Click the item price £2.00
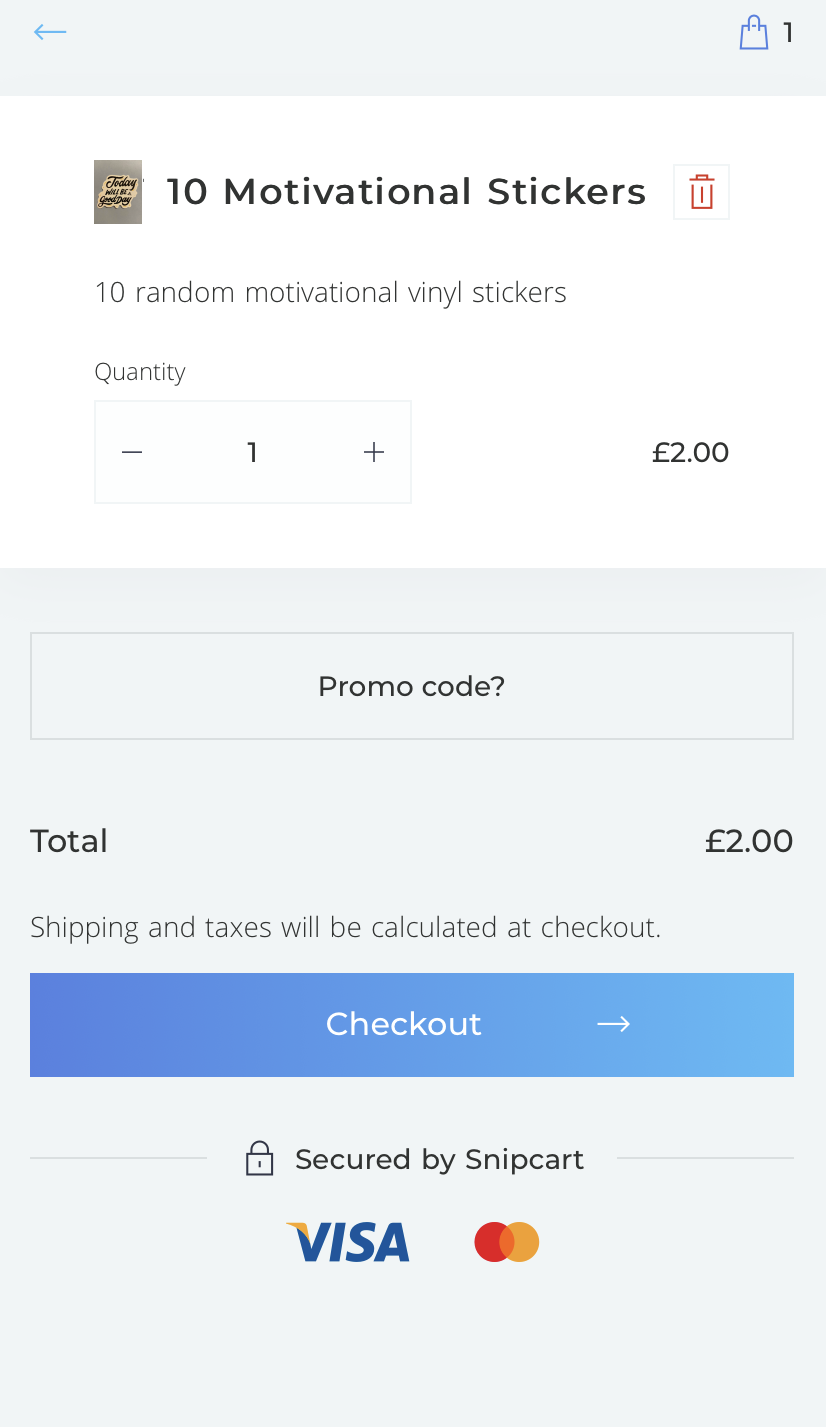 (691, 452)
